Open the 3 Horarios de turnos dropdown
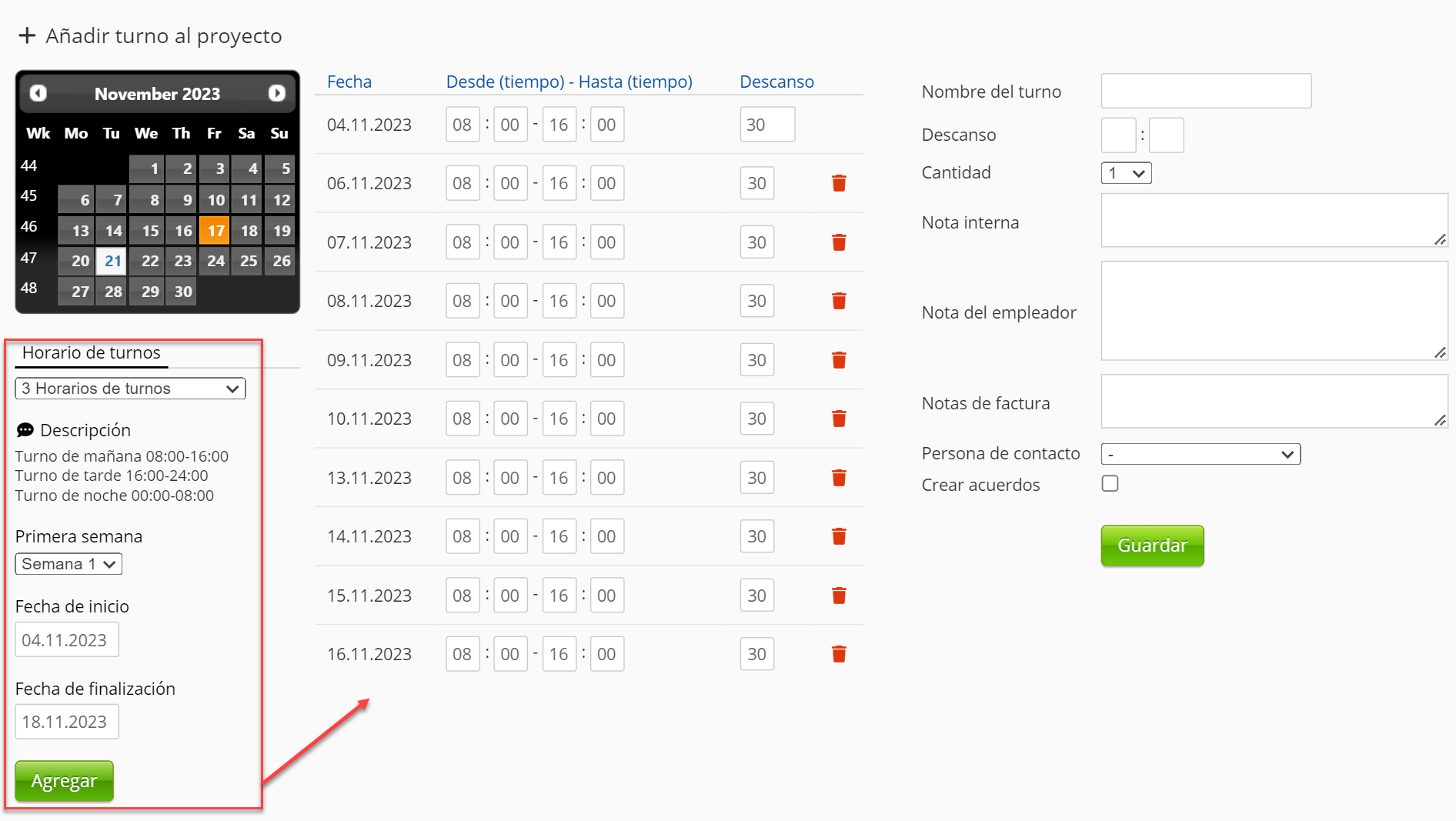Screen dimensions: 1456x821 click(130, 389)
